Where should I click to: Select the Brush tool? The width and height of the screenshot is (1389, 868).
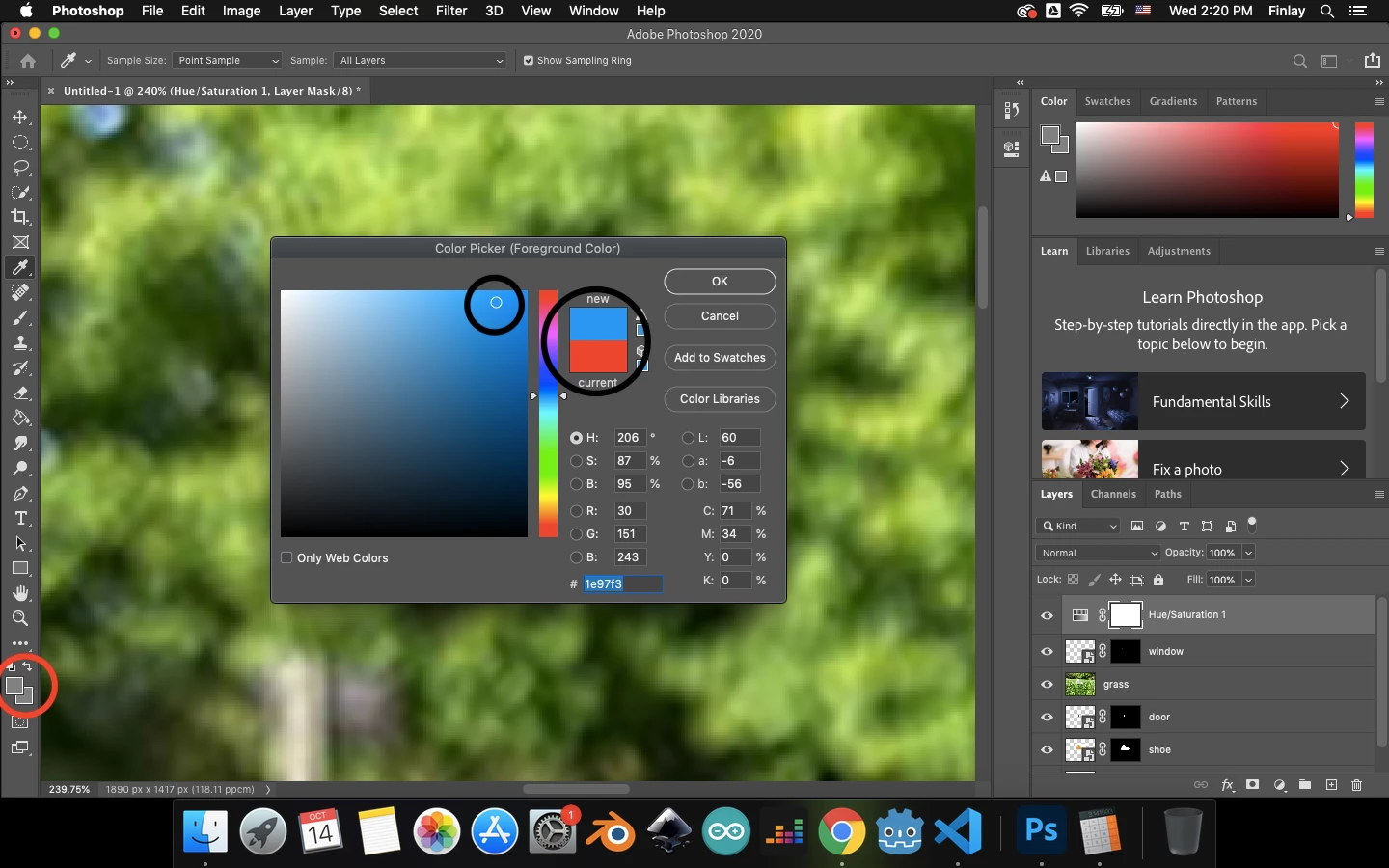[20, 317]
